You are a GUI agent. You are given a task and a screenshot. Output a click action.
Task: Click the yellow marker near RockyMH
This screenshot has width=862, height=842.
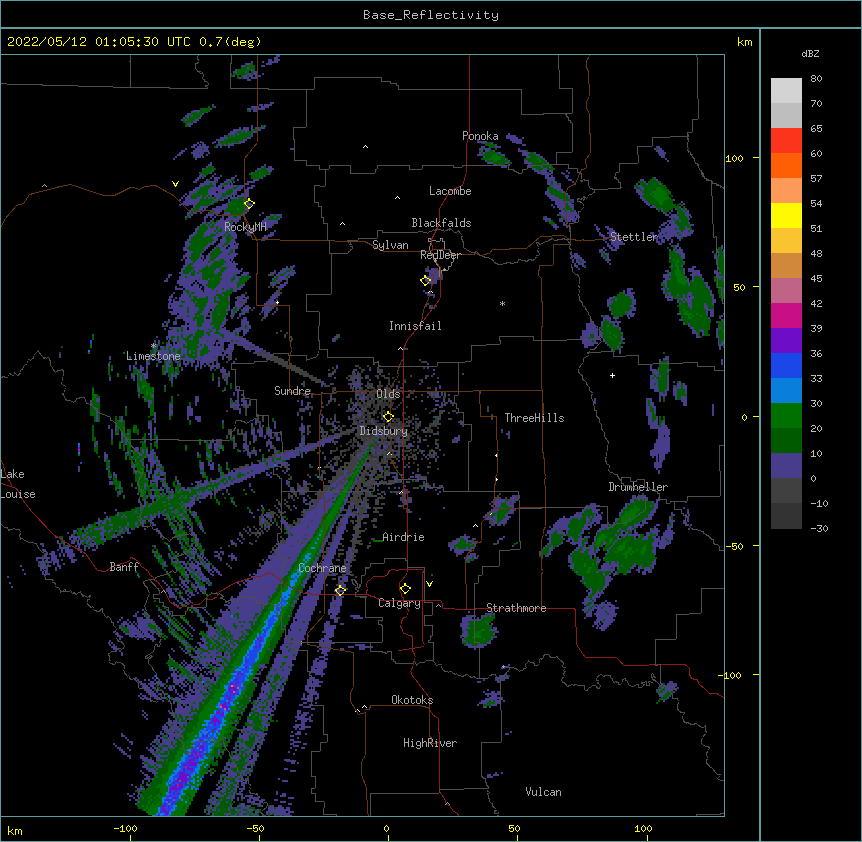tap(249, 203)
